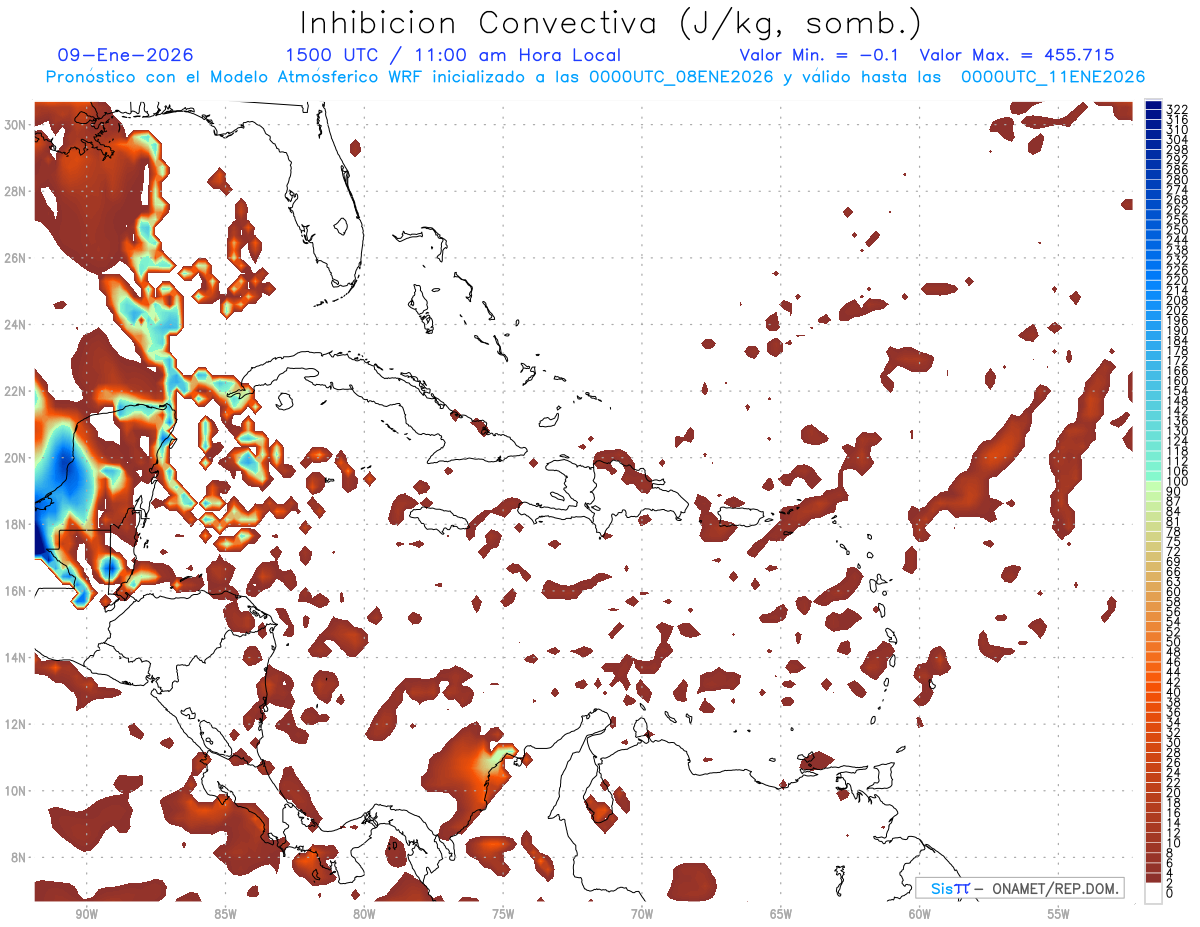
Task: Click the 75W longitude axis label
Action: (x=503, y=914)
